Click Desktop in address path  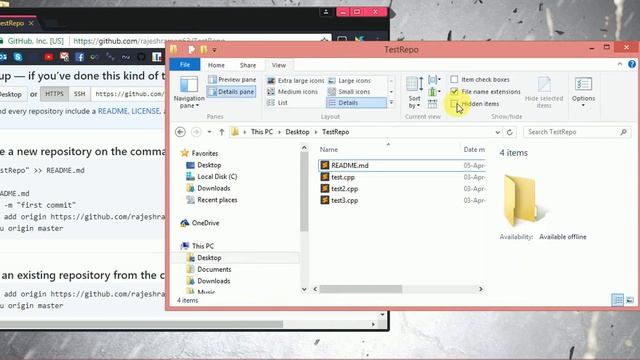(x=297, y=132)
